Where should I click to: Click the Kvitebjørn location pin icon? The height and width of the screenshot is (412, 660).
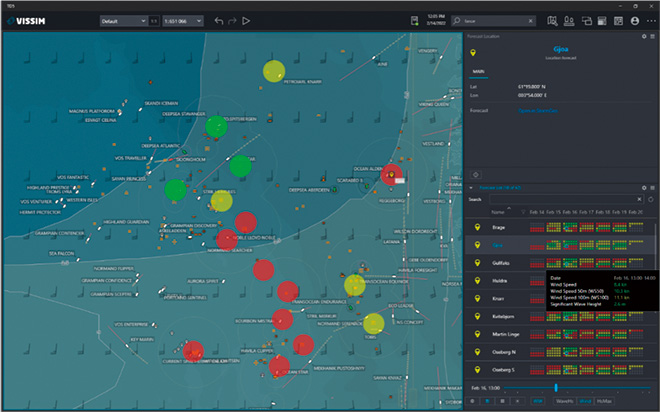point(477,316)
